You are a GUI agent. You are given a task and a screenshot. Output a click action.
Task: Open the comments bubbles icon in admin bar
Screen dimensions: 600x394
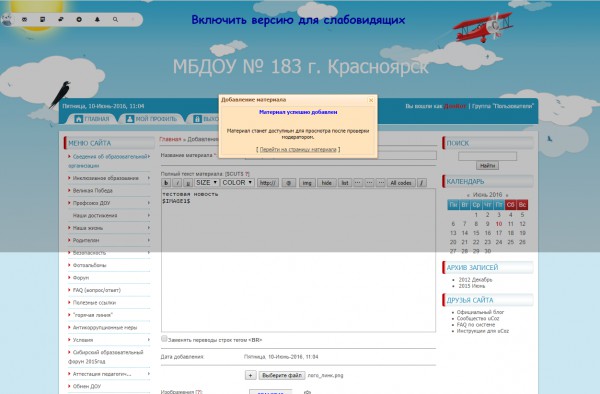pyautogui.click(x=61, y=20)
